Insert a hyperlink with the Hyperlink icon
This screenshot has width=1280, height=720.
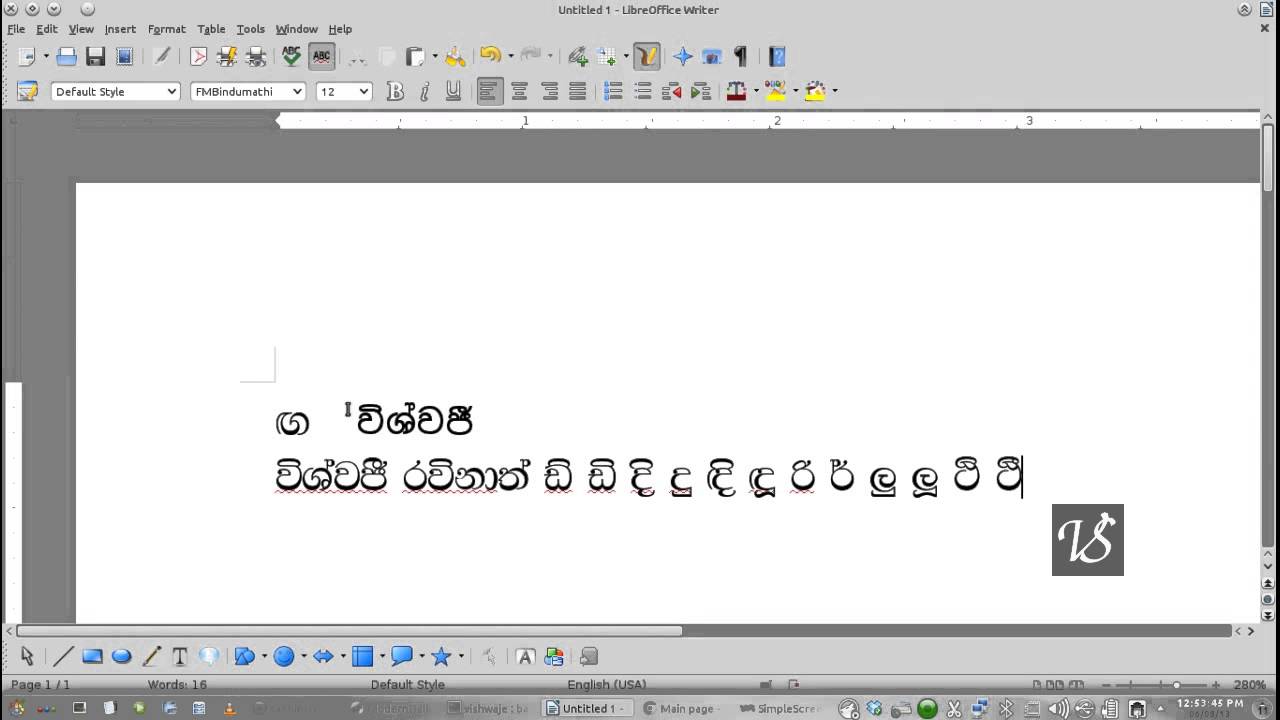[x=578, y=57]
